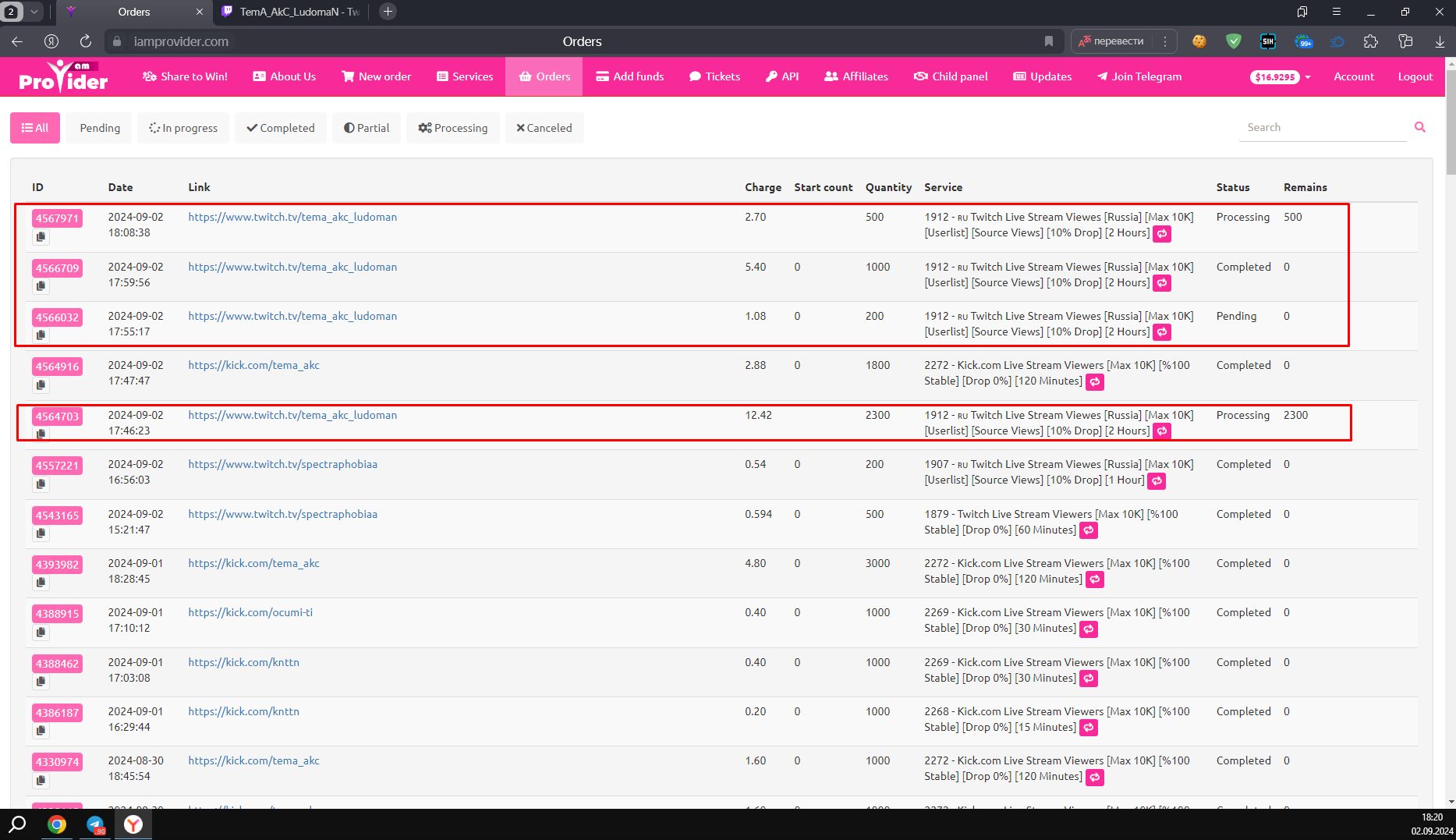Log out using the Logout link
This screenshot has width=1456, height=840.
tap(1415, 76)
